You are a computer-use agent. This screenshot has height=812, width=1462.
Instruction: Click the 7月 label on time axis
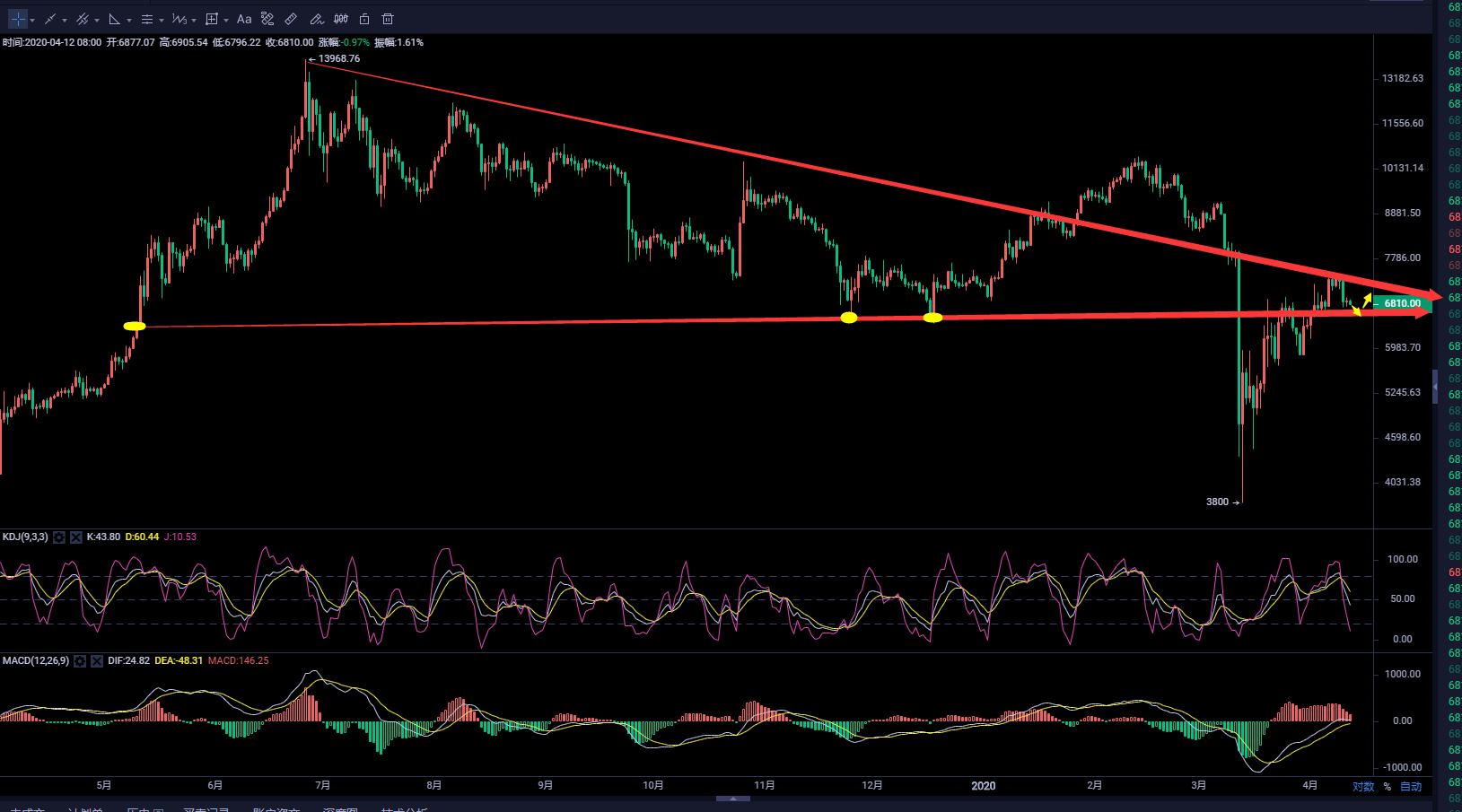tap(323, 786)
